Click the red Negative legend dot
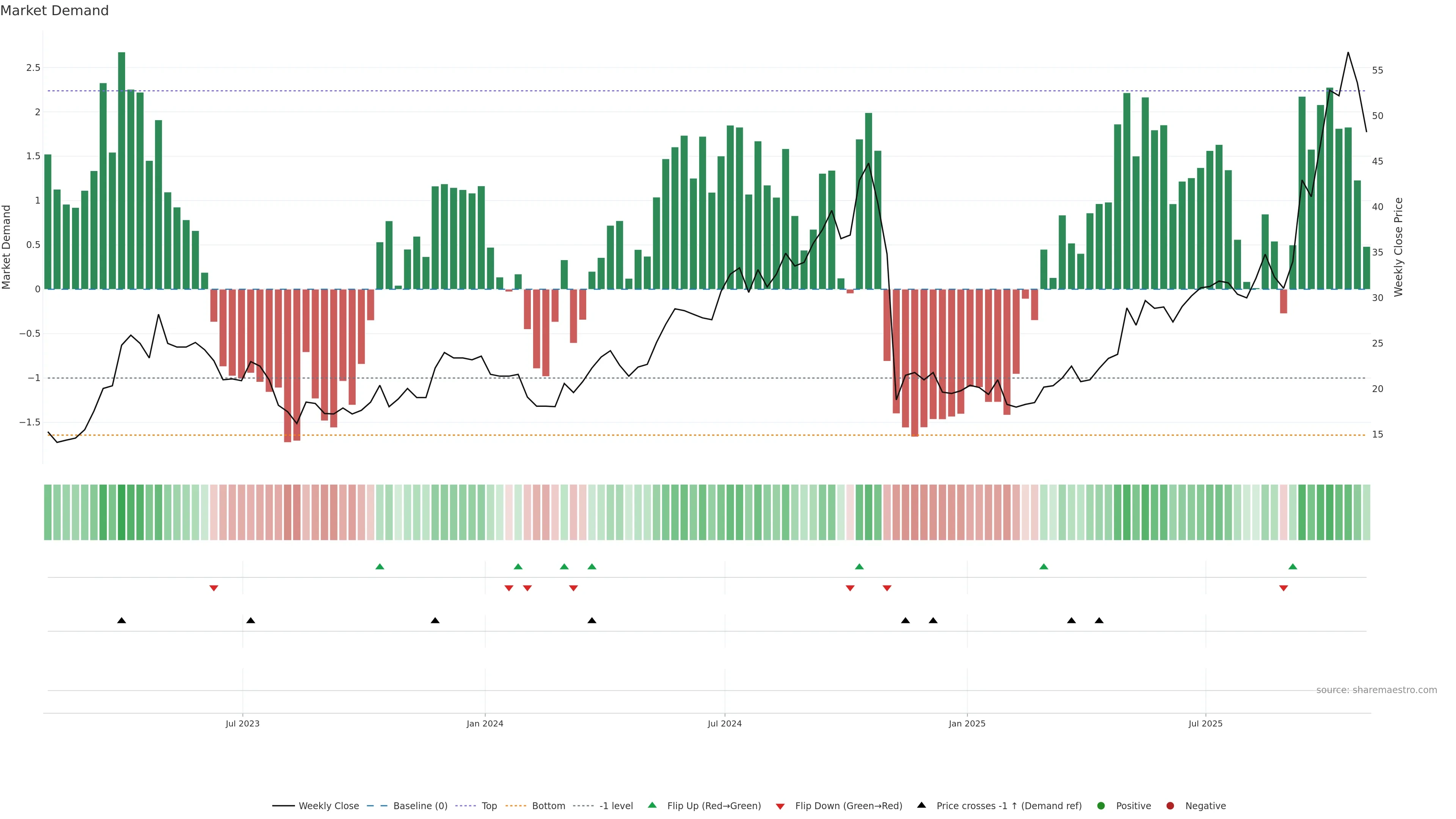 (1170, 806)
